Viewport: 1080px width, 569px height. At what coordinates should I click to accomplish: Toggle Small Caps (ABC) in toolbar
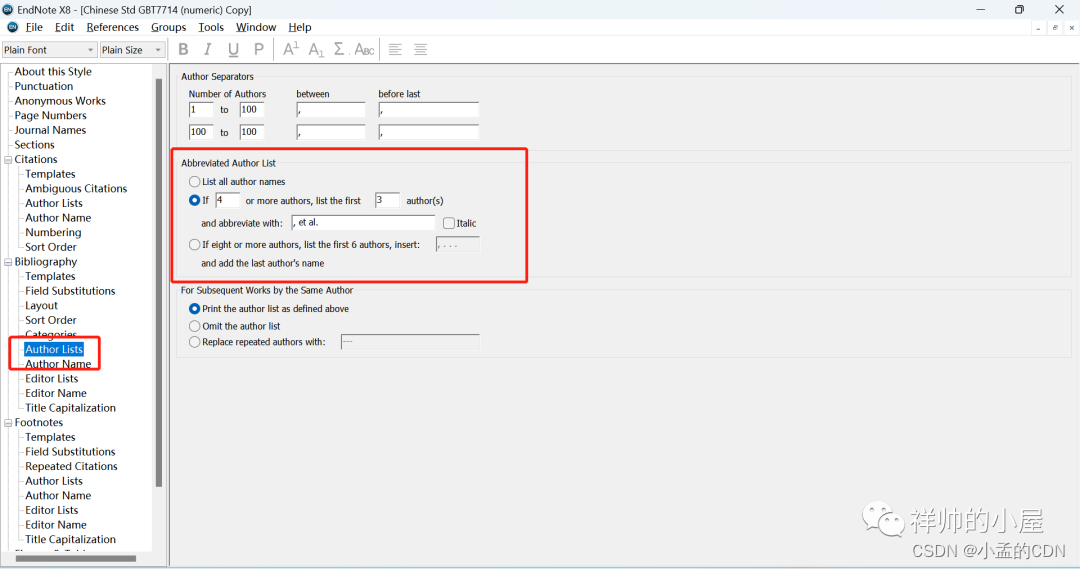click(364, 50)
